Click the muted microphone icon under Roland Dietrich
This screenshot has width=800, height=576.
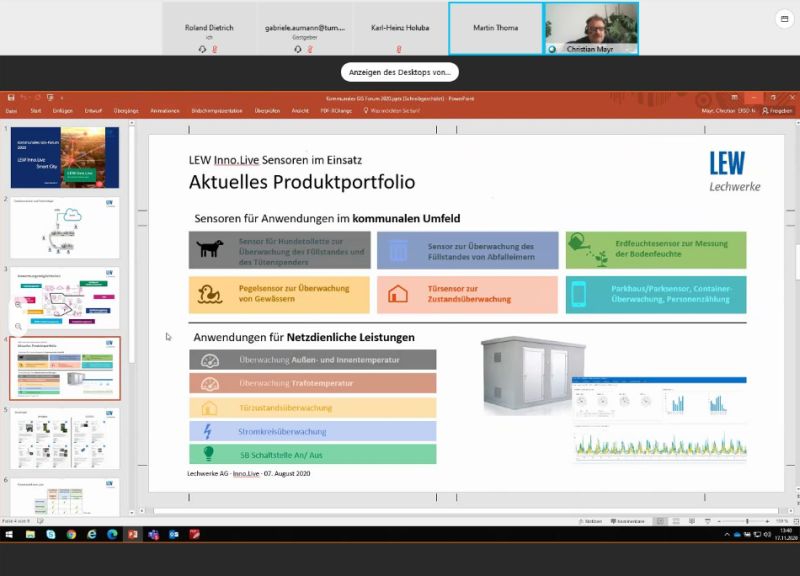[215, 49]
